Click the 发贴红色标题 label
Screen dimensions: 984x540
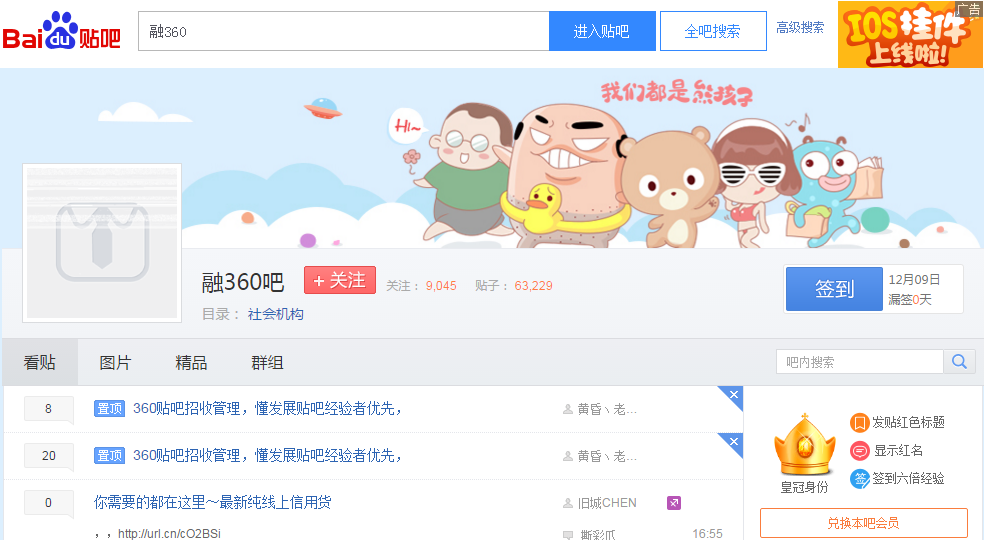(x=908, y=422)
